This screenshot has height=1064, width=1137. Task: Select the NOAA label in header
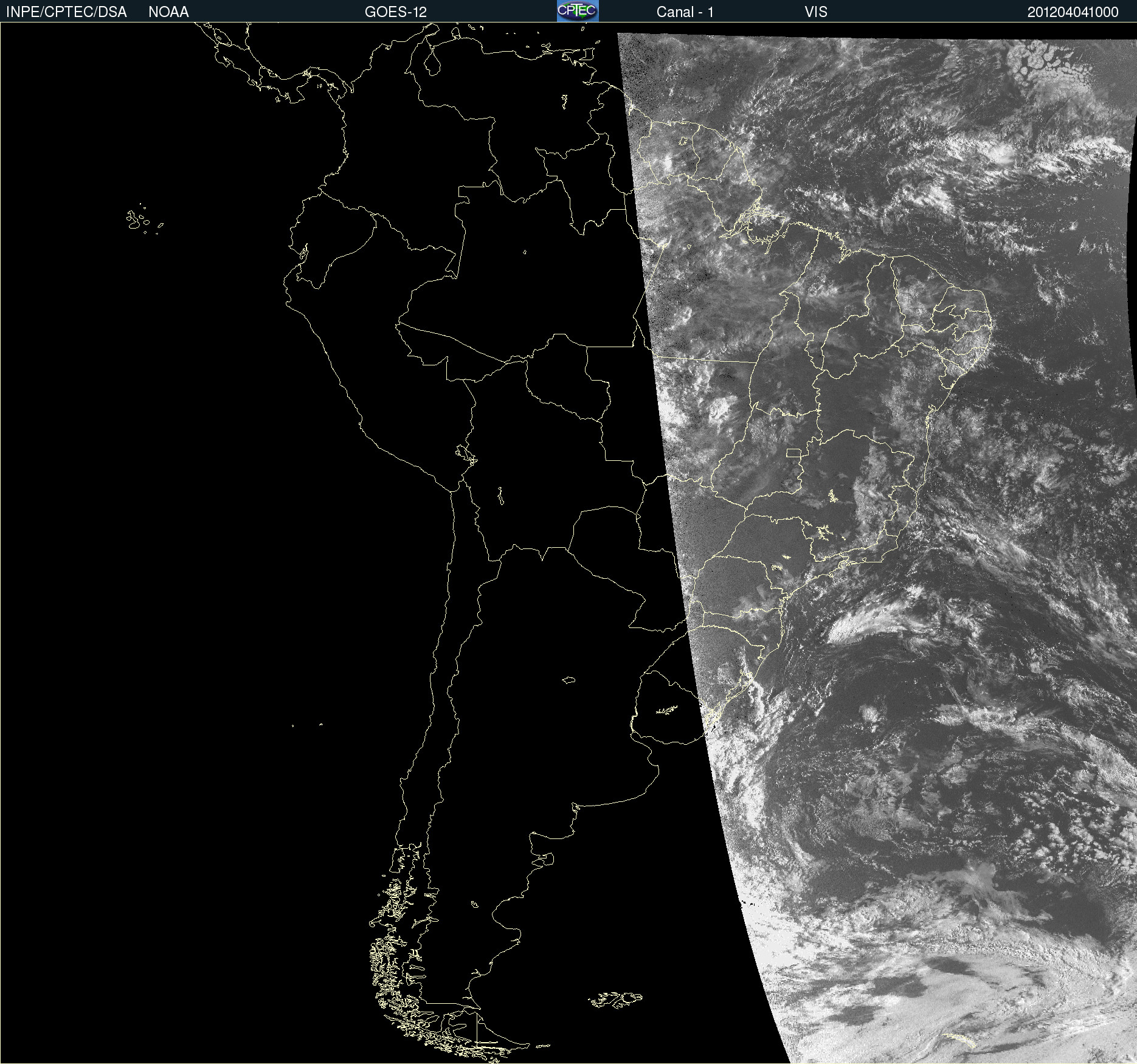(x=168, y=12)
